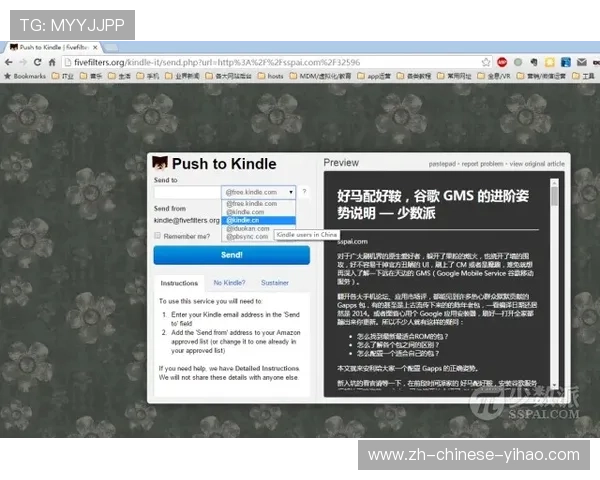The image size is (600, 480).
Task: Click the sspai.com source text in preview
Action: click(352, 242)
